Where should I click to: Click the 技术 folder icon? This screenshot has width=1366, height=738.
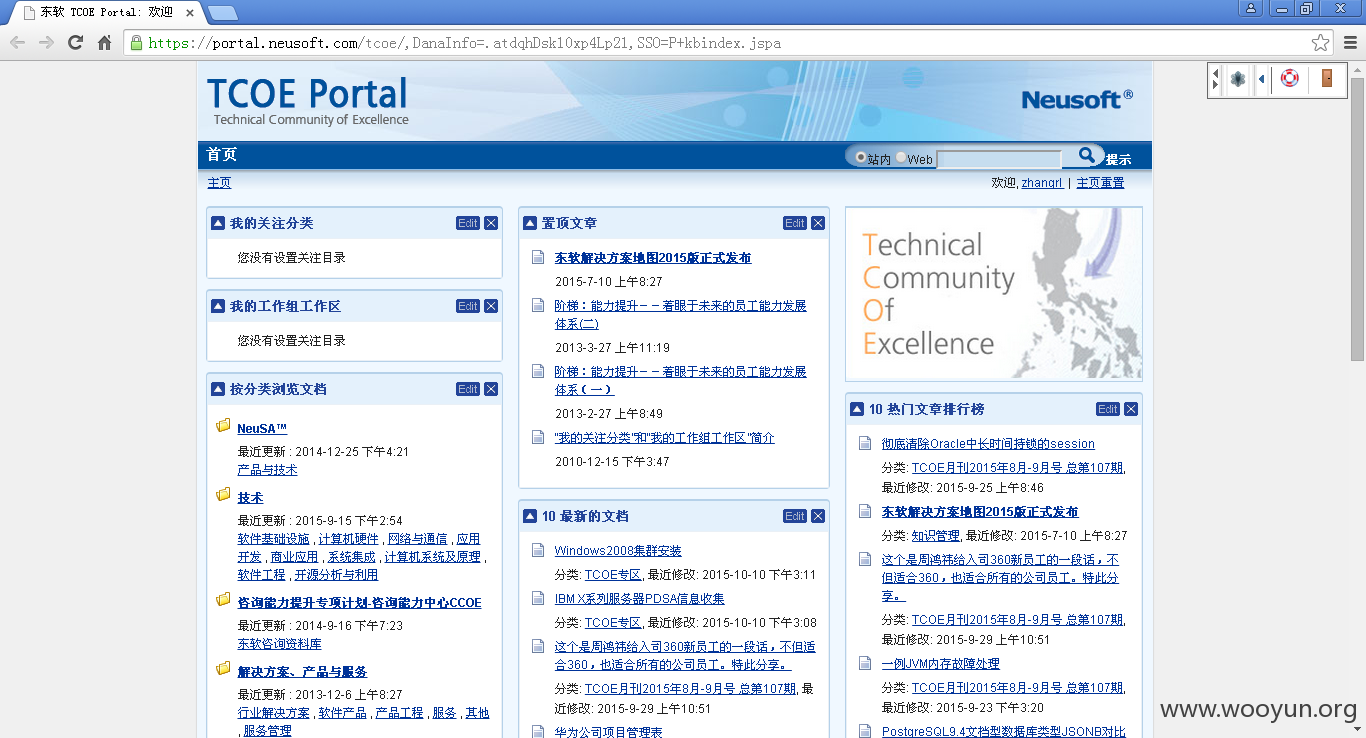pyautogui.click(x=224, y=495)
